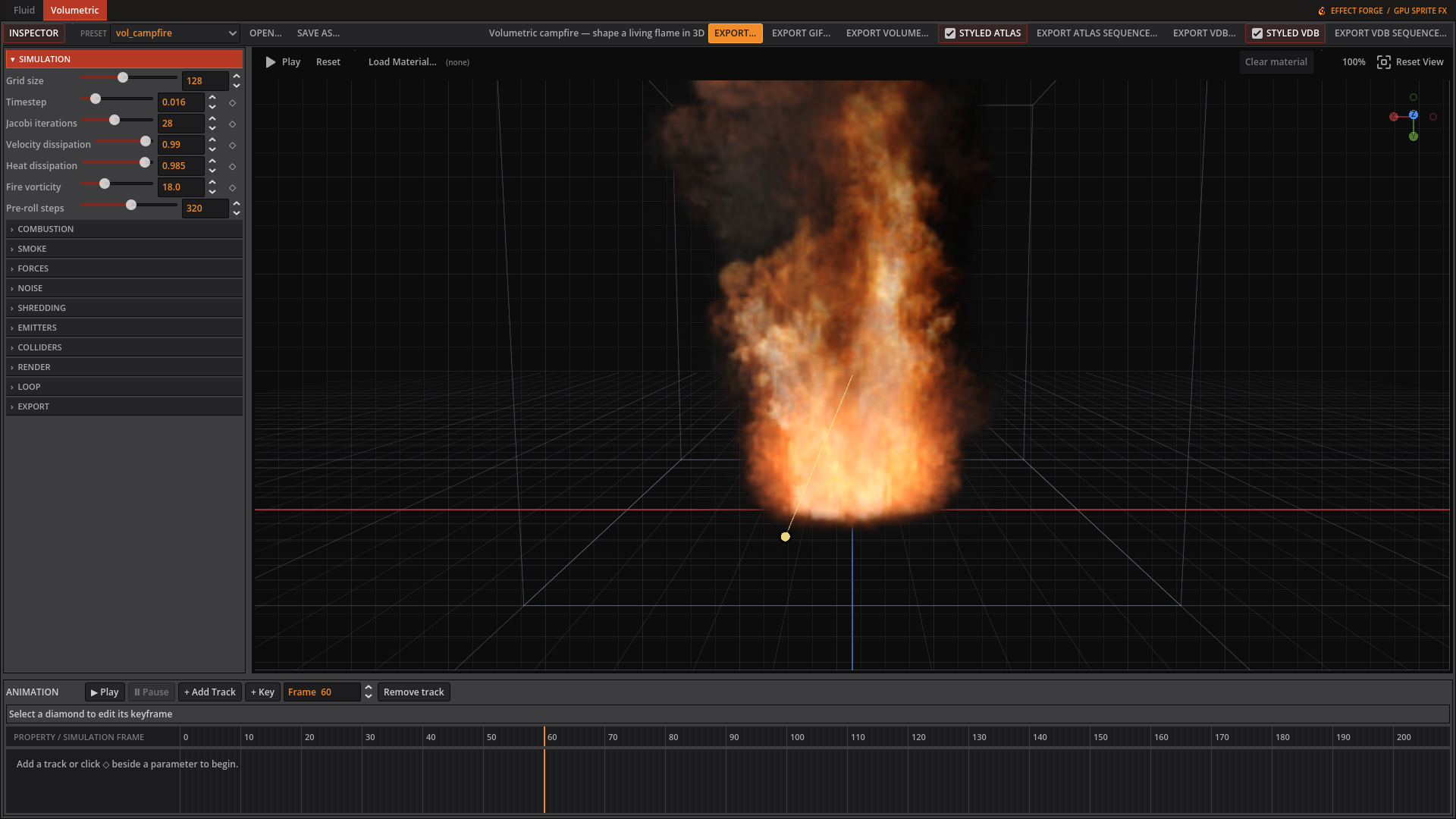Image resolution: width=1456 pixels, height=819 pixels.
Task: Click the Export VDB... button
Action: tap(1204, 33)
